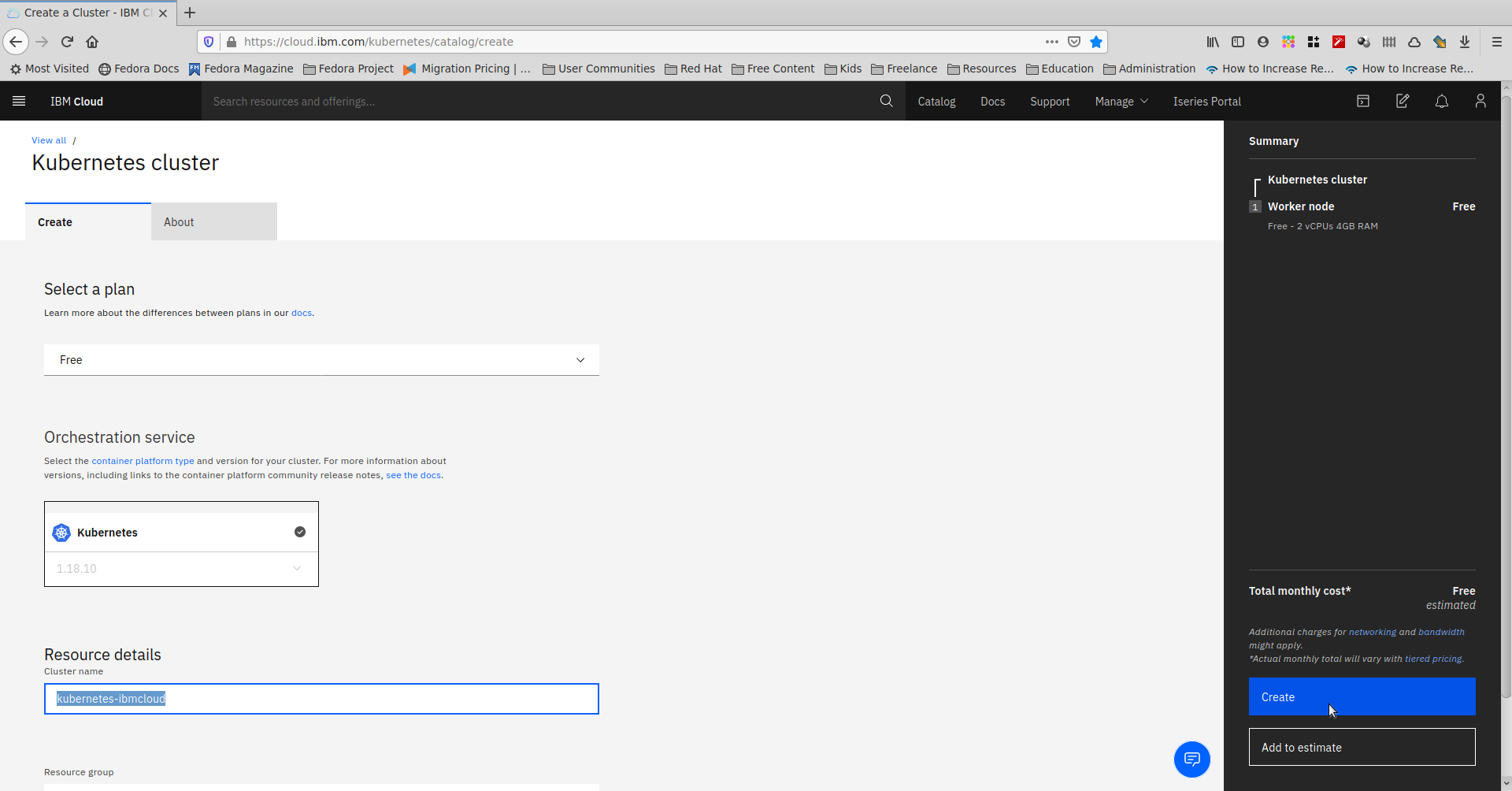Open Iseries Portal account switcher
Viewport: 1512px width, 791px height.
1206,101
